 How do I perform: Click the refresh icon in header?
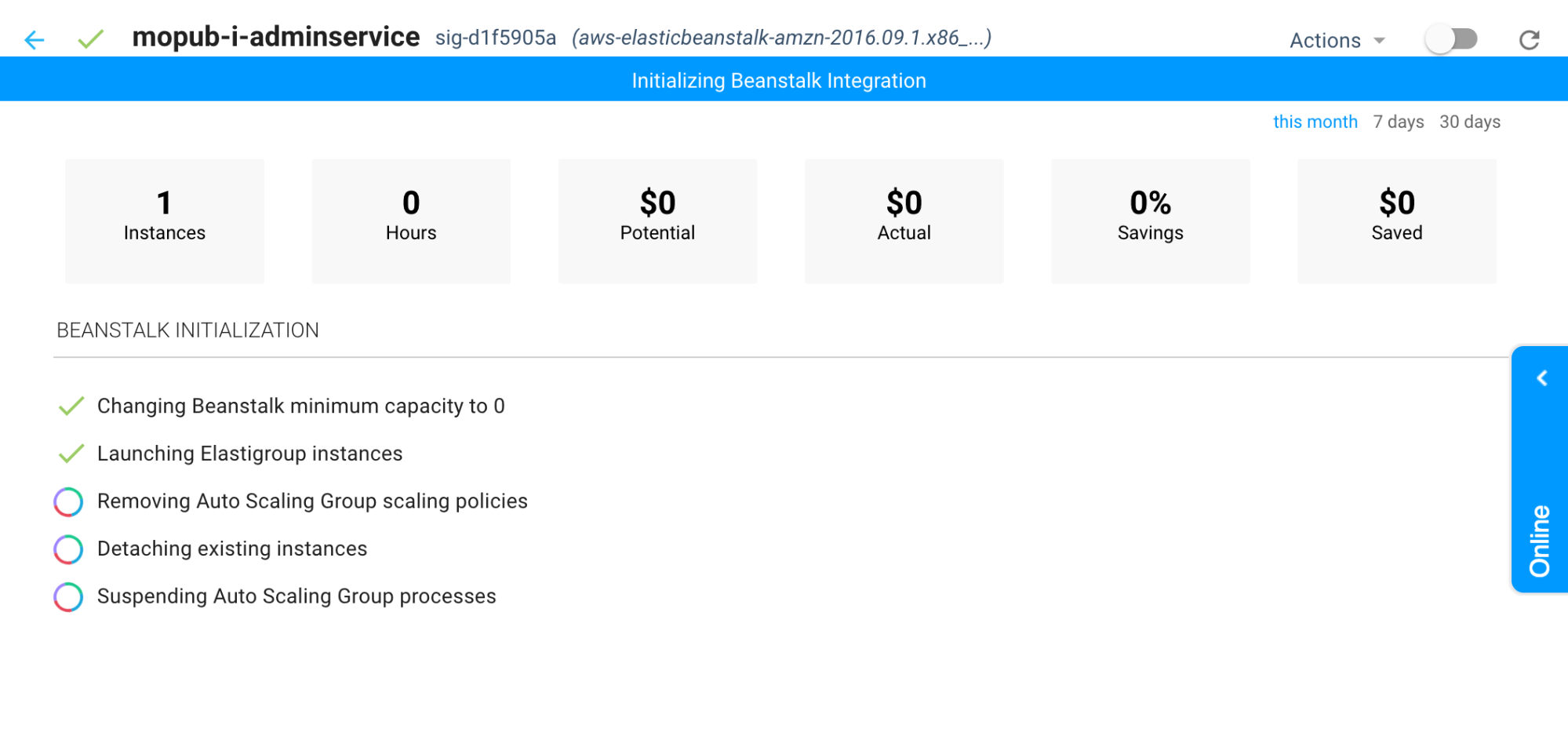click(1529, 40)
